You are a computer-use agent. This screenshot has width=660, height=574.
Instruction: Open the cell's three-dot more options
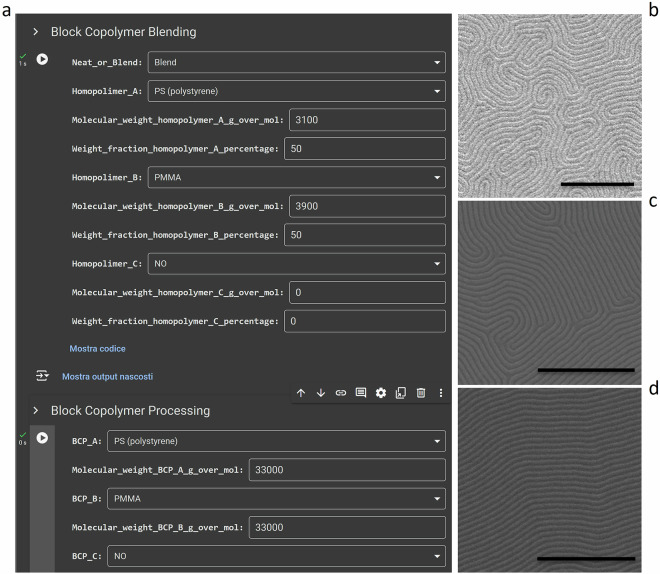440,393
